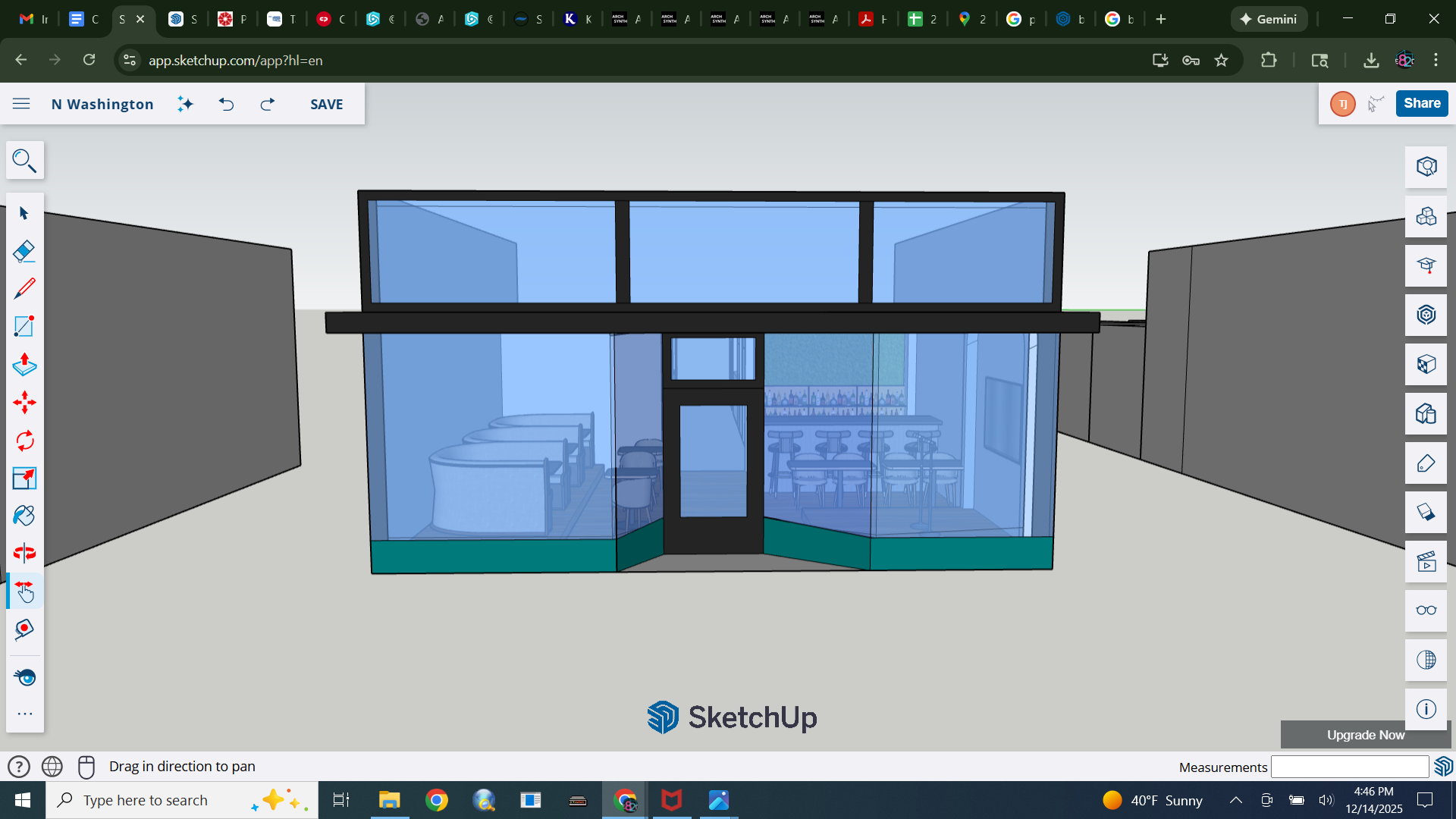Open the Entity Info panel
Viewport: 1456px width, 819px height.
[x=1426, y=167]
